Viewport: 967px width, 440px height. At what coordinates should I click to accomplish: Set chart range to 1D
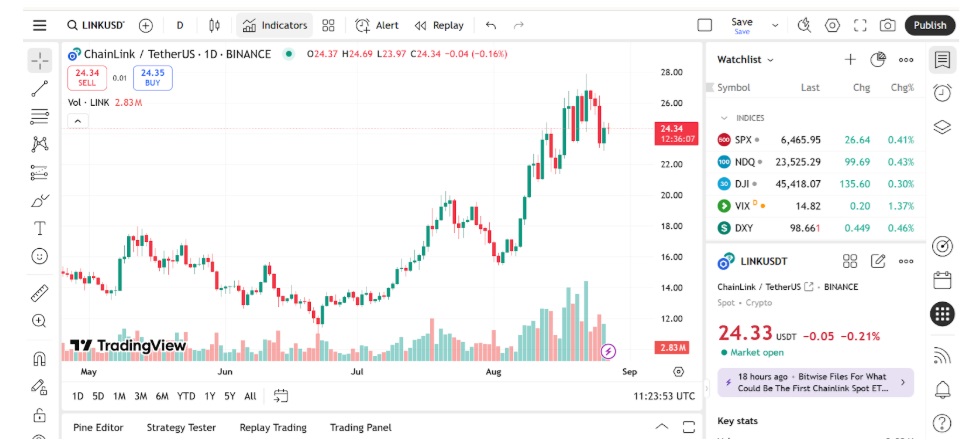click(78, 396)
